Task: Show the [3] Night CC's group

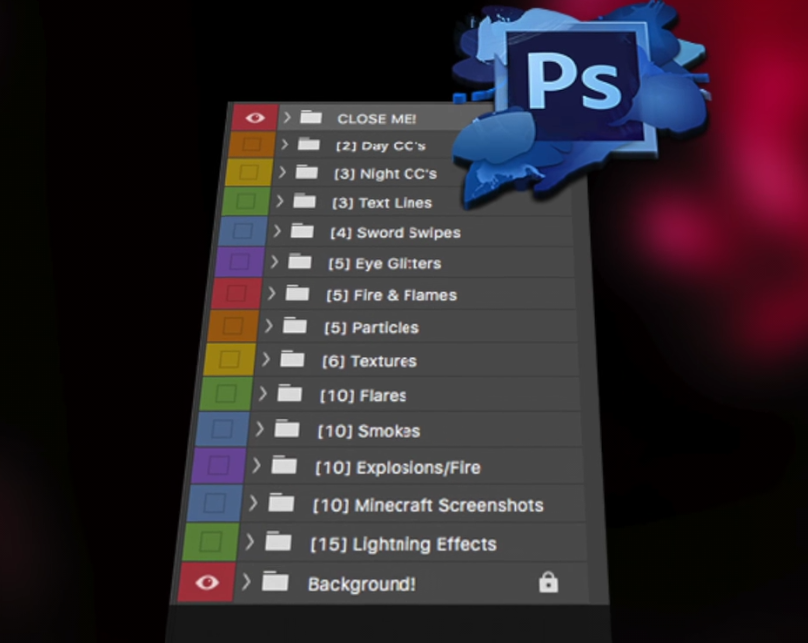Action: tap(248, 172)
